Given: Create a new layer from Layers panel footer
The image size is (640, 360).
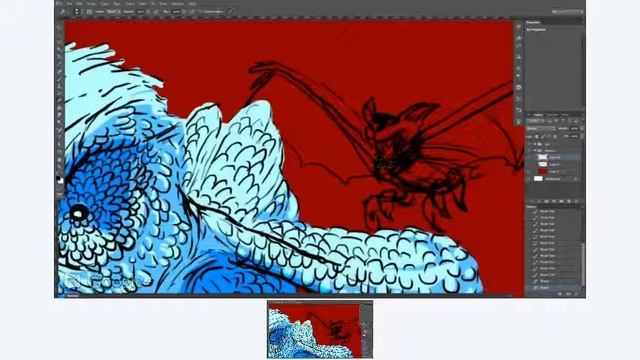Looking at the screenshot, I should 569,201.
